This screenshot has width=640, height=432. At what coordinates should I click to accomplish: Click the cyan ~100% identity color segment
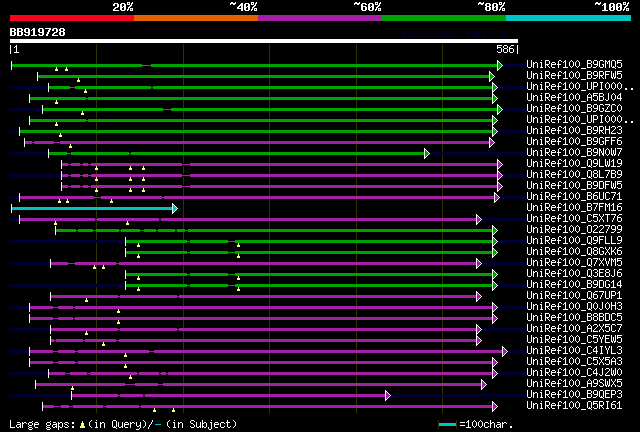click(x=568, y=18)
